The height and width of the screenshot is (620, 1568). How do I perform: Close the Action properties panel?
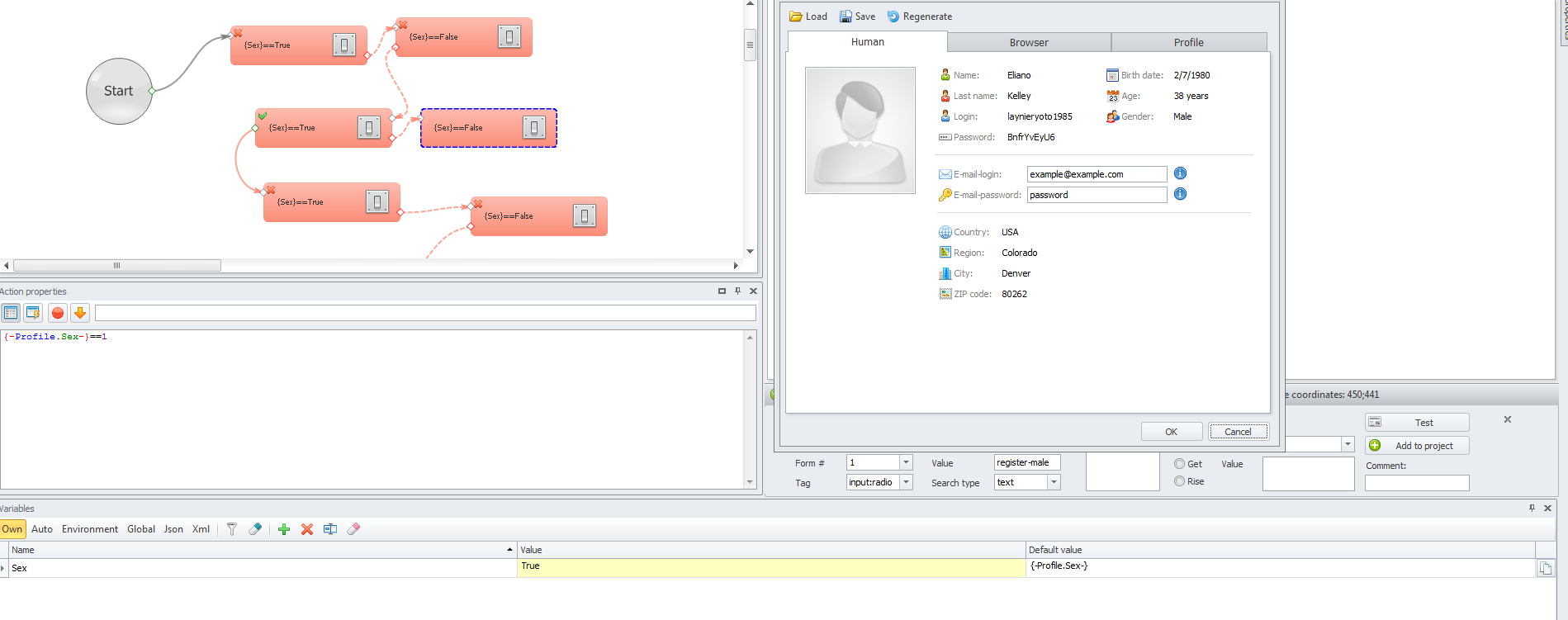(x=753, y=291)
